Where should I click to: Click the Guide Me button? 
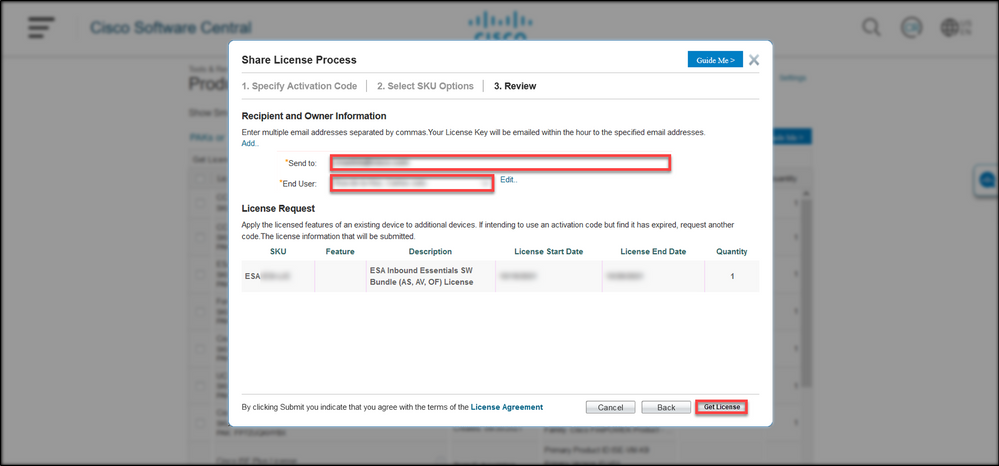pos(714,60)
